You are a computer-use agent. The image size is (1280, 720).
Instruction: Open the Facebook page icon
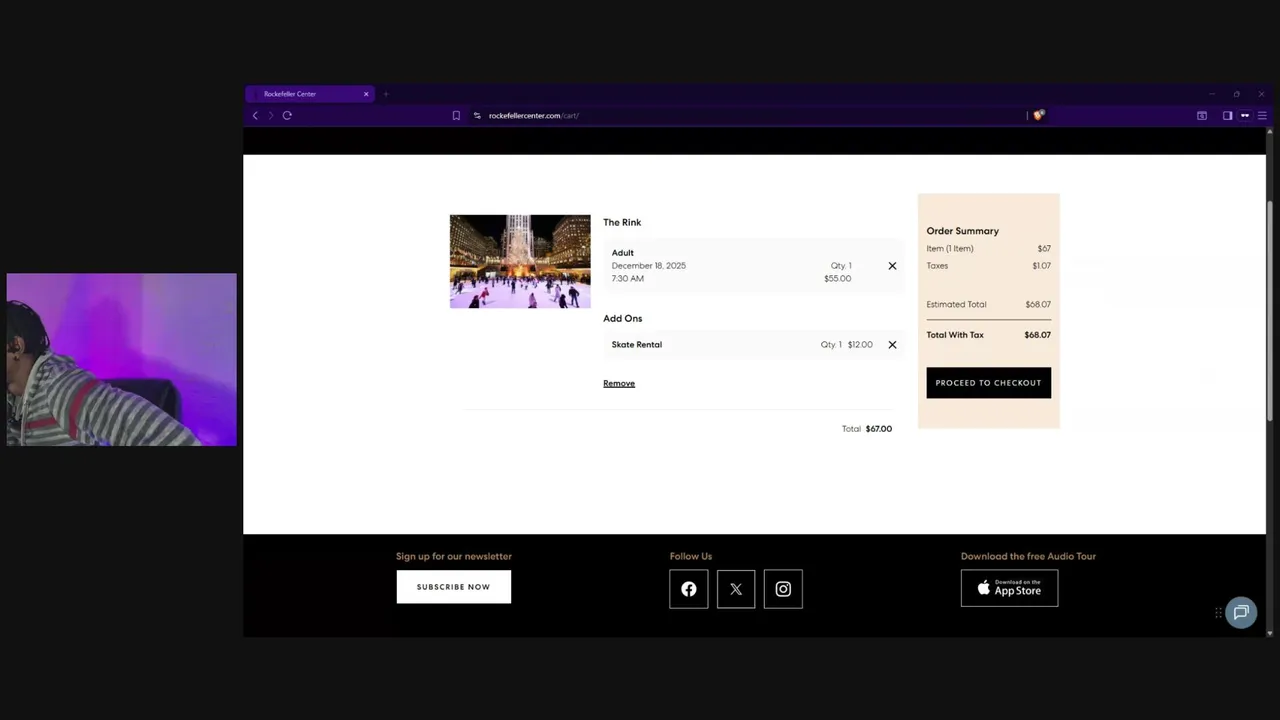click(689, 589)
